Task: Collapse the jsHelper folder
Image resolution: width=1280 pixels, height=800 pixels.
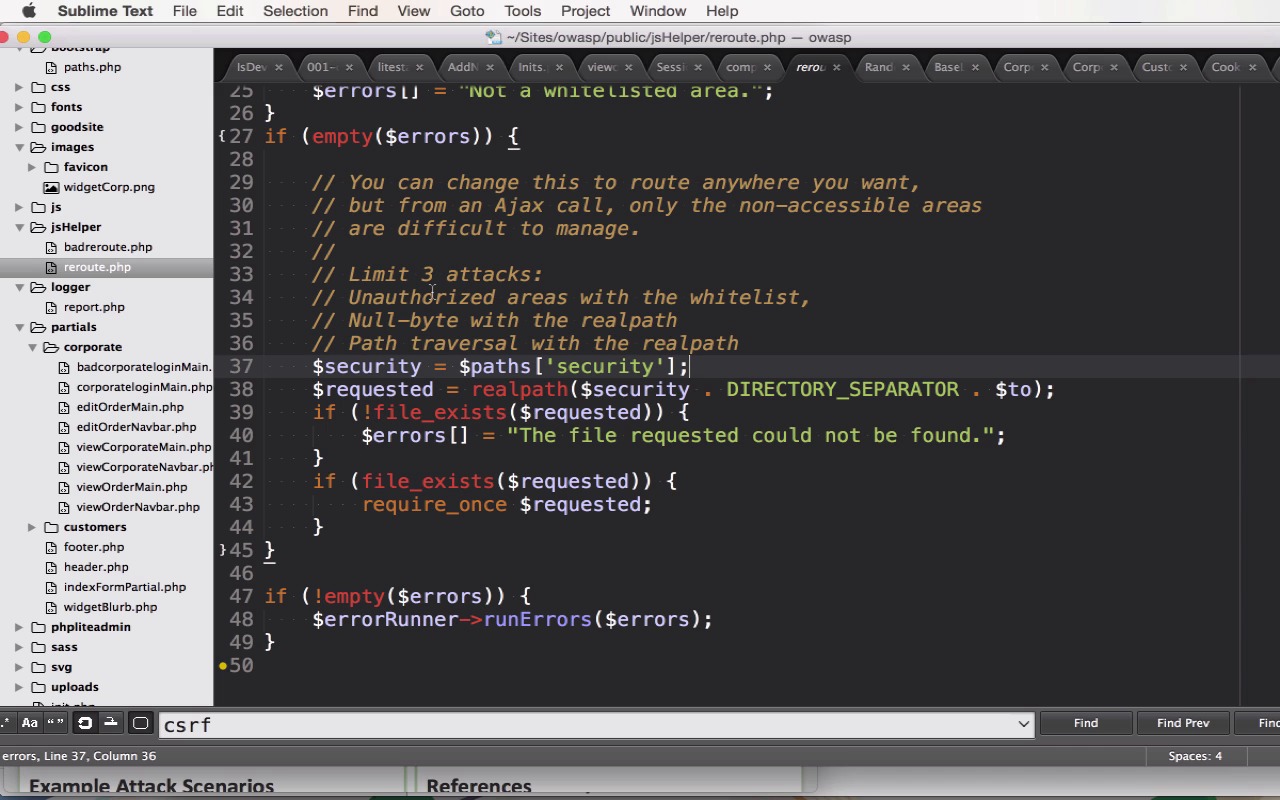Action: (19, 227)
